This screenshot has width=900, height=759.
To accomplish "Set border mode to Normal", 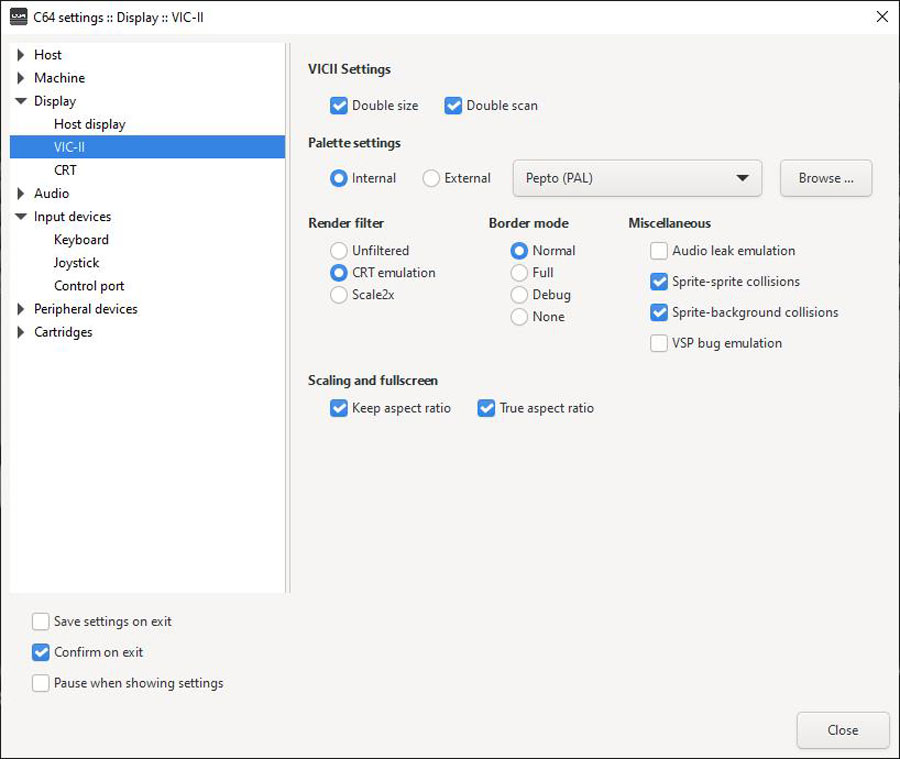I will [x=519, y=250].
